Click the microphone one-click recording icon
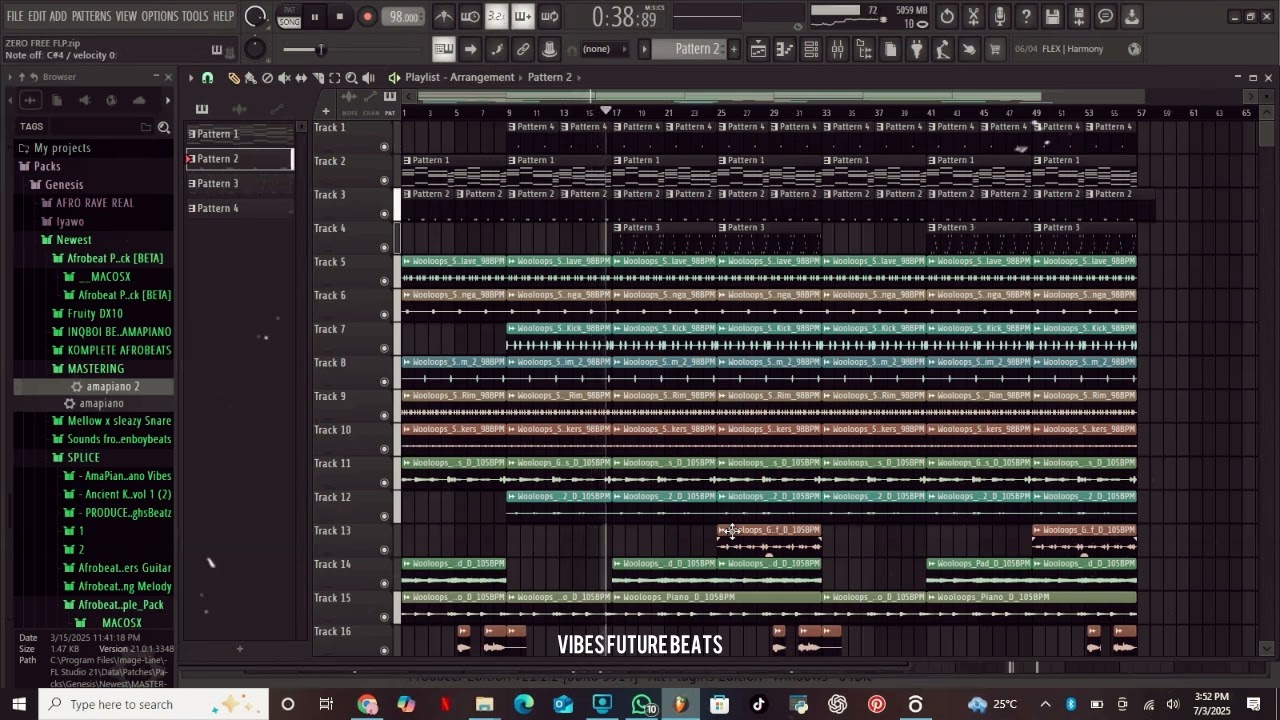This screenshot has width=1280, height=720. point(999,17)
